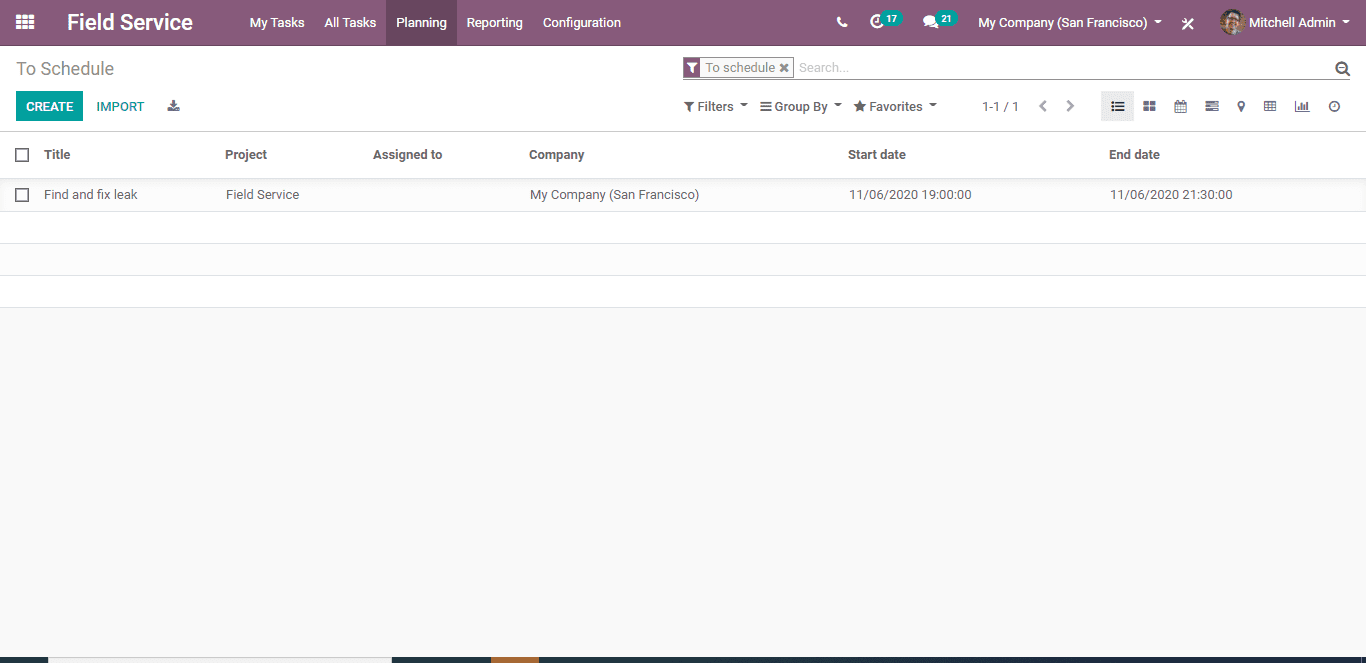Remove the To schedule filter tag
Screen dimensions: 1366x663
tap(784, 68)
